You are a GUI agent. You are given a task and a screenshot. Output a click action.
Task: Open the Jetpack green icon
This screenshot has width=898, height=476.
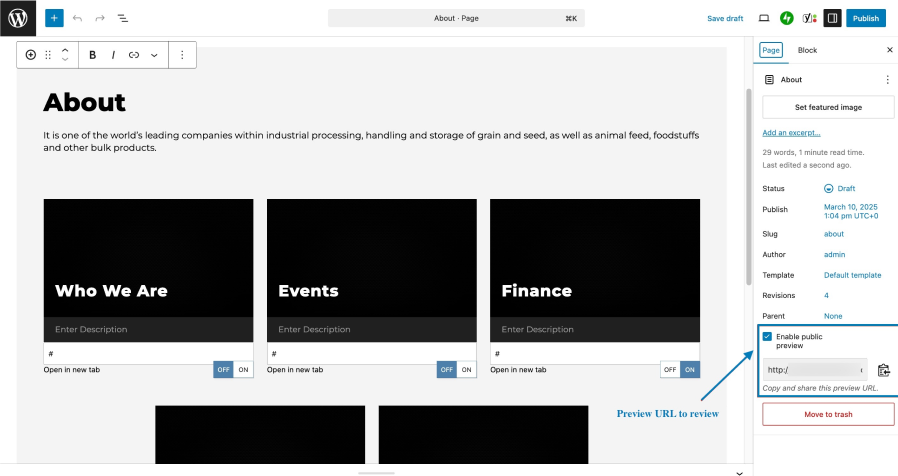787,18
